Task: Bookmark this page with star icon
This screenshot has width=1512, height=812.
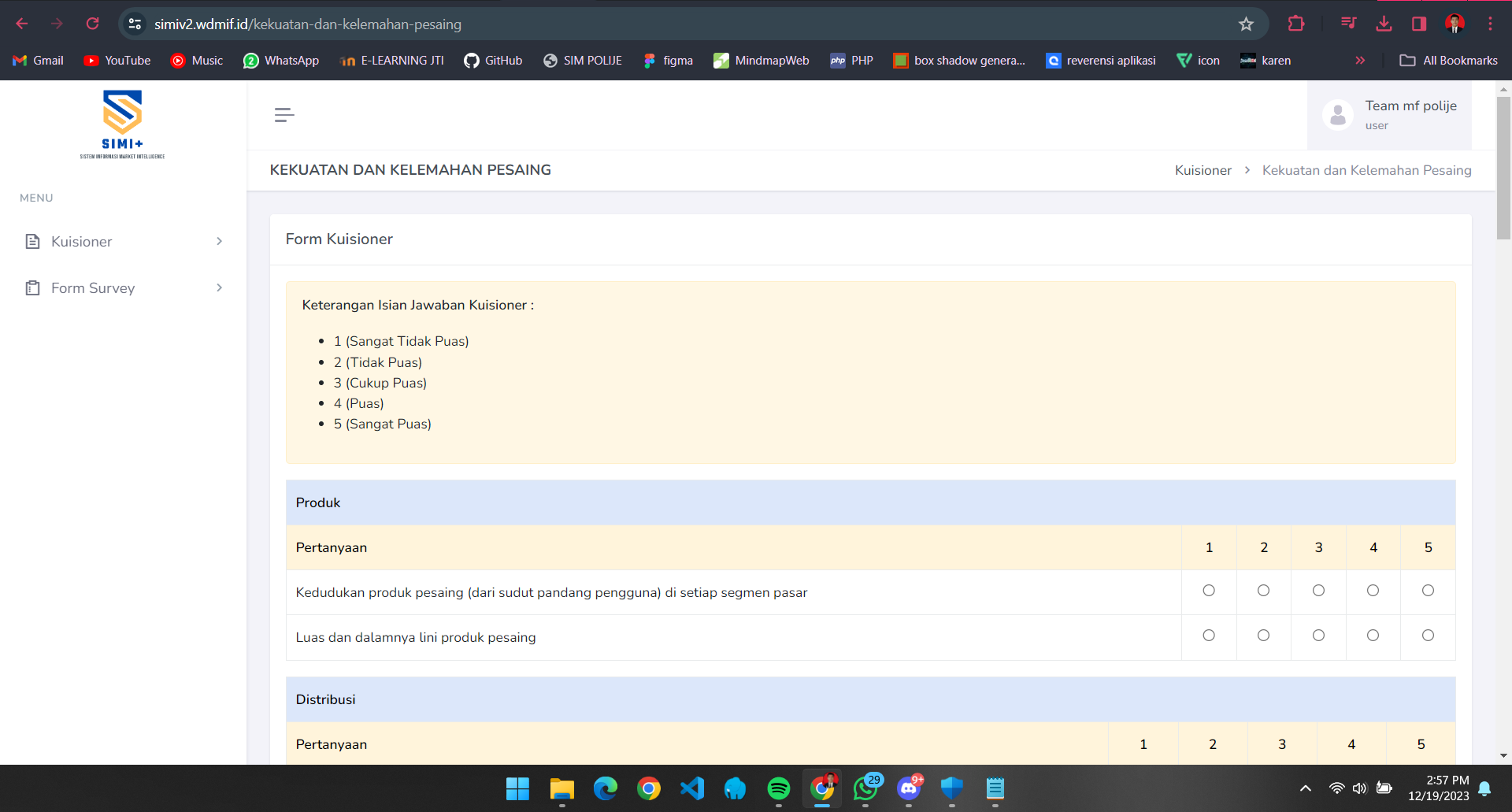Action: pyautogui.click(x=1246, y=24)
